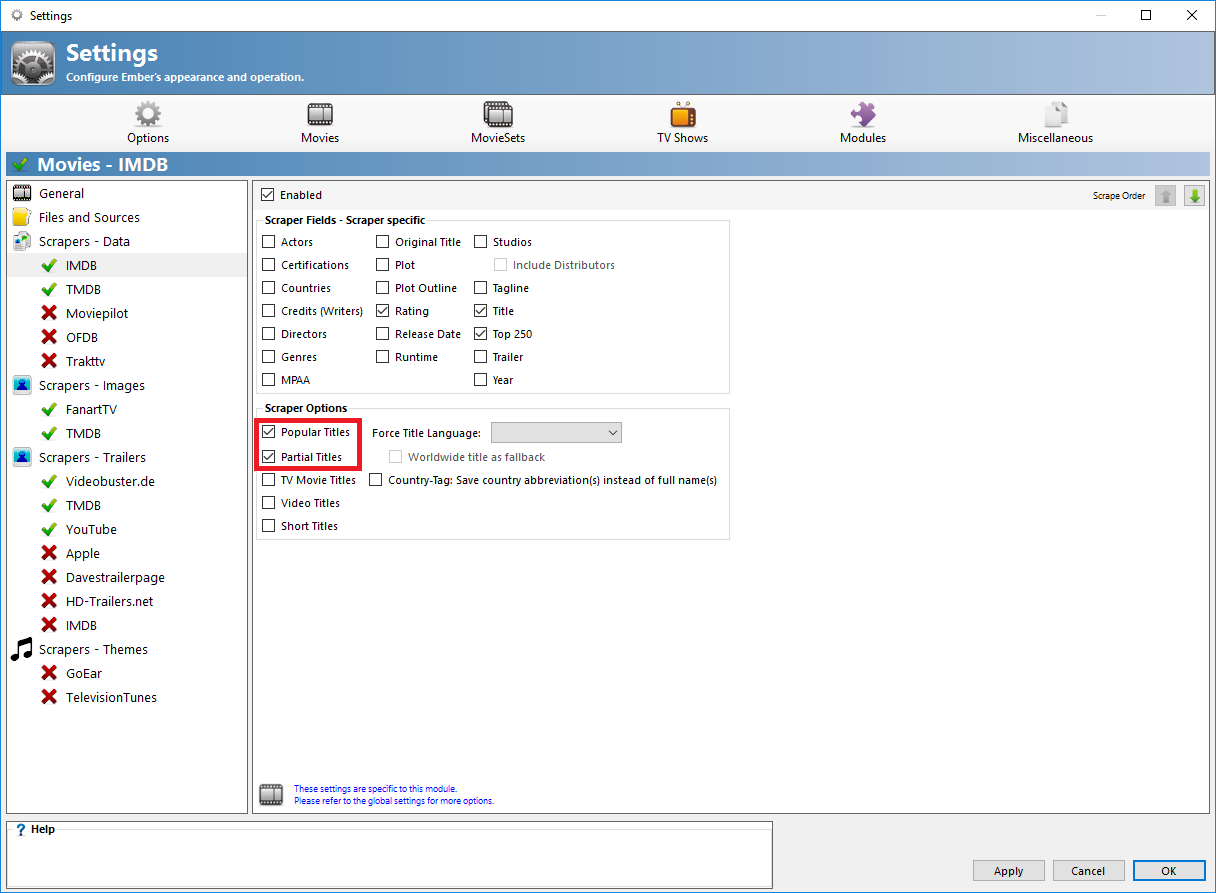Uncheck the Title scraper field
This screenshot has width=1216, height=893.
tap(480, 311)
